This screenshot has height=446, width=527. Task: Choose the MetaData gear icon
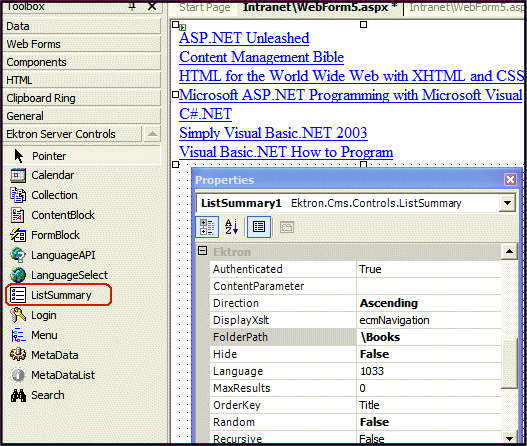click(x=18, y=355)
